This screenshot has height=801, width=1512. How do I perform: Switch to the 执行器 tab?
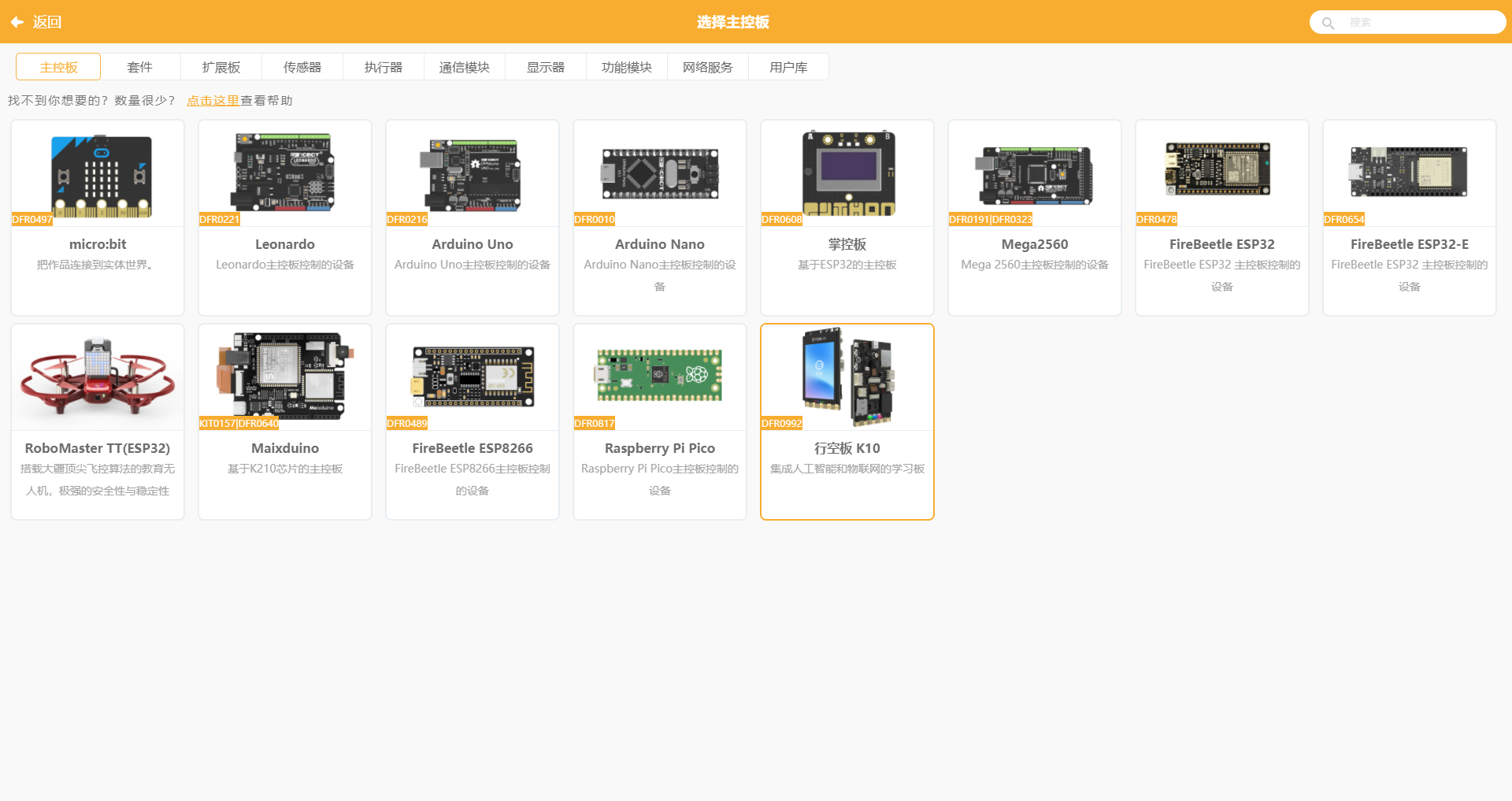[x=384, y=67]
